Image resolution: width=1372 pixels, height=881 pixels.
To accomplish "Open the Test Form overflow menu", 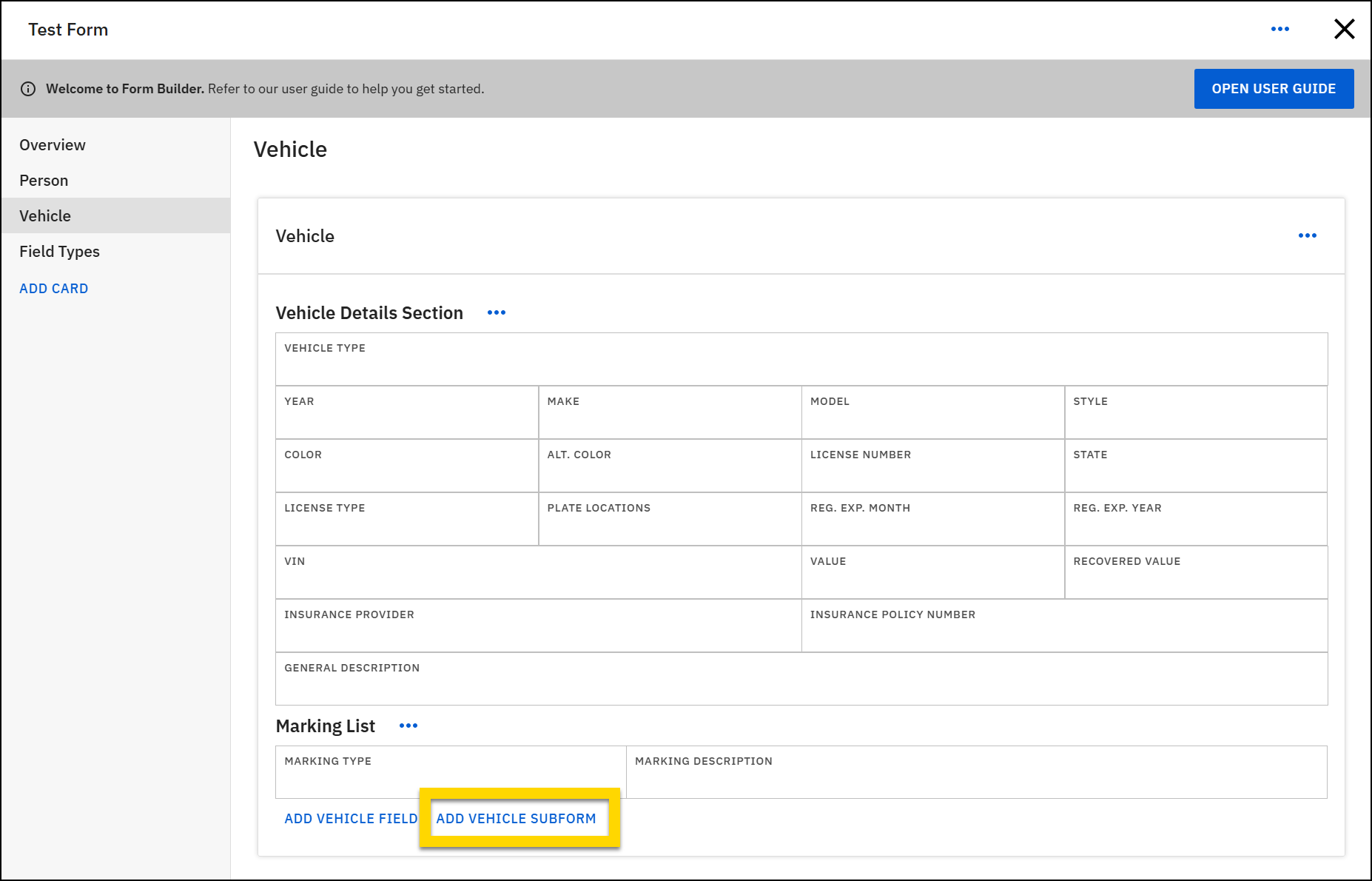I will (x=1280, y=29).
